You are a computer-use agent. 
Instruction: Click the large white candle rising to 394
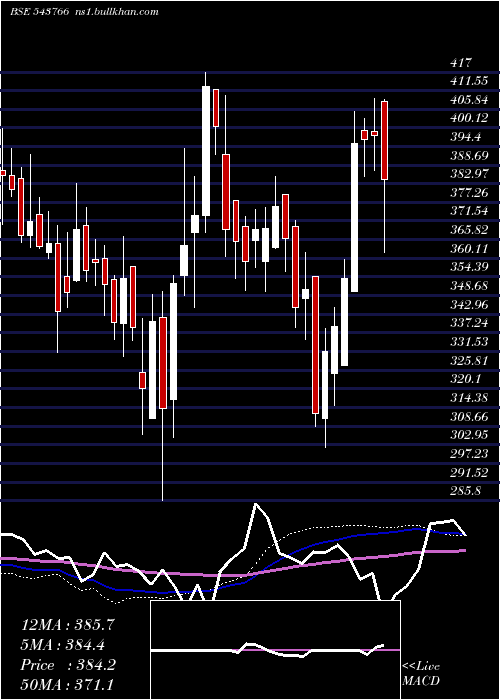point(354,217)
